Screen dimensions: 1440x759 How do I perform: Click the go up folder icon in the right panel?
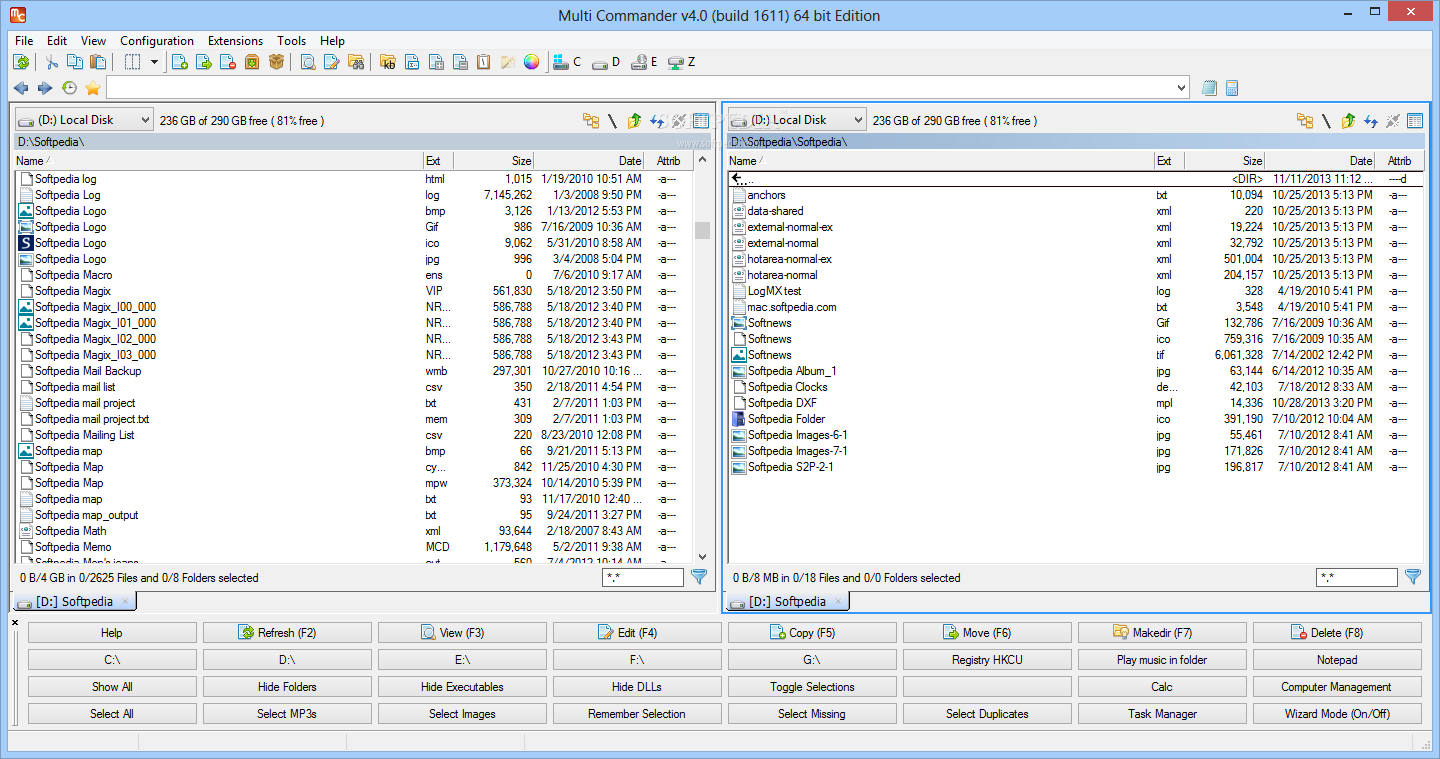1348,121
